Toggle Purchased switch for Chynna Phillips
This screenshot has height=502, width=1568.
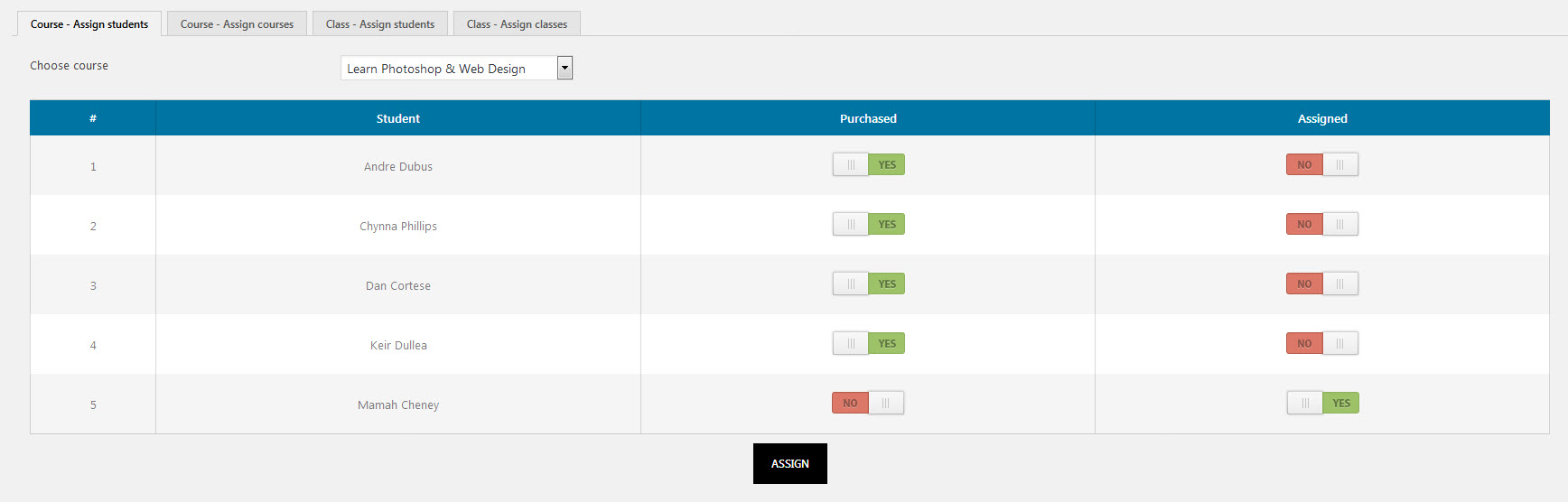(868, 225)
